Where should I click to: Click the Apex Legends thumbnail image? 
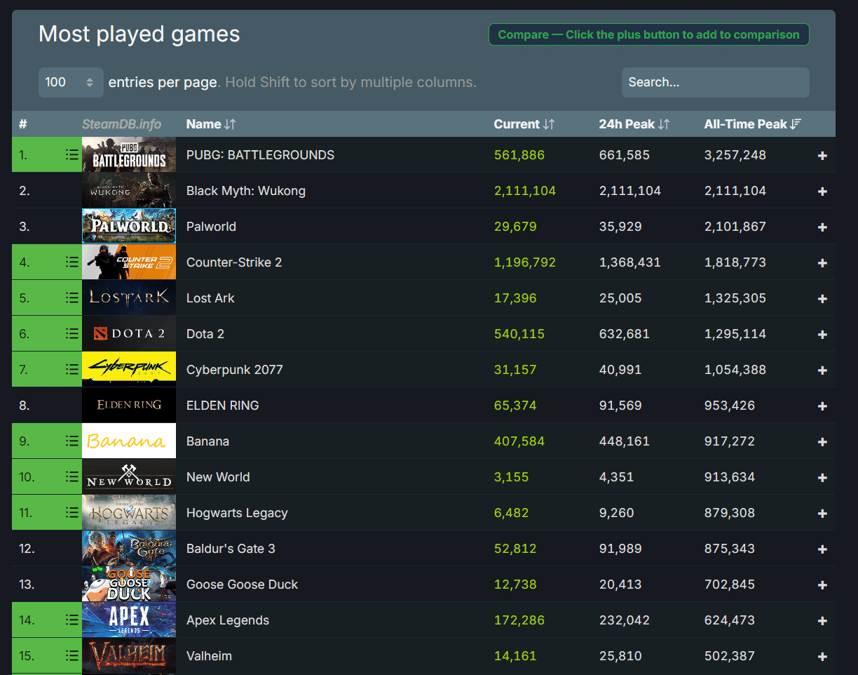tap(129, 620)
